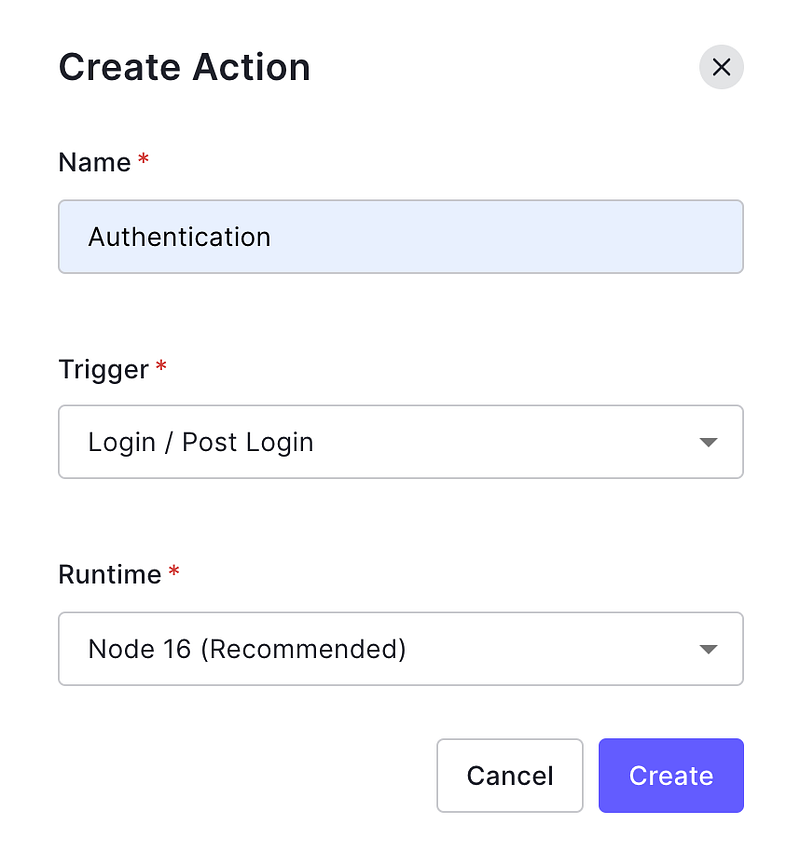Click the Runtime field label
Viewport: 800px width, 850px height.
pos(109,575)
